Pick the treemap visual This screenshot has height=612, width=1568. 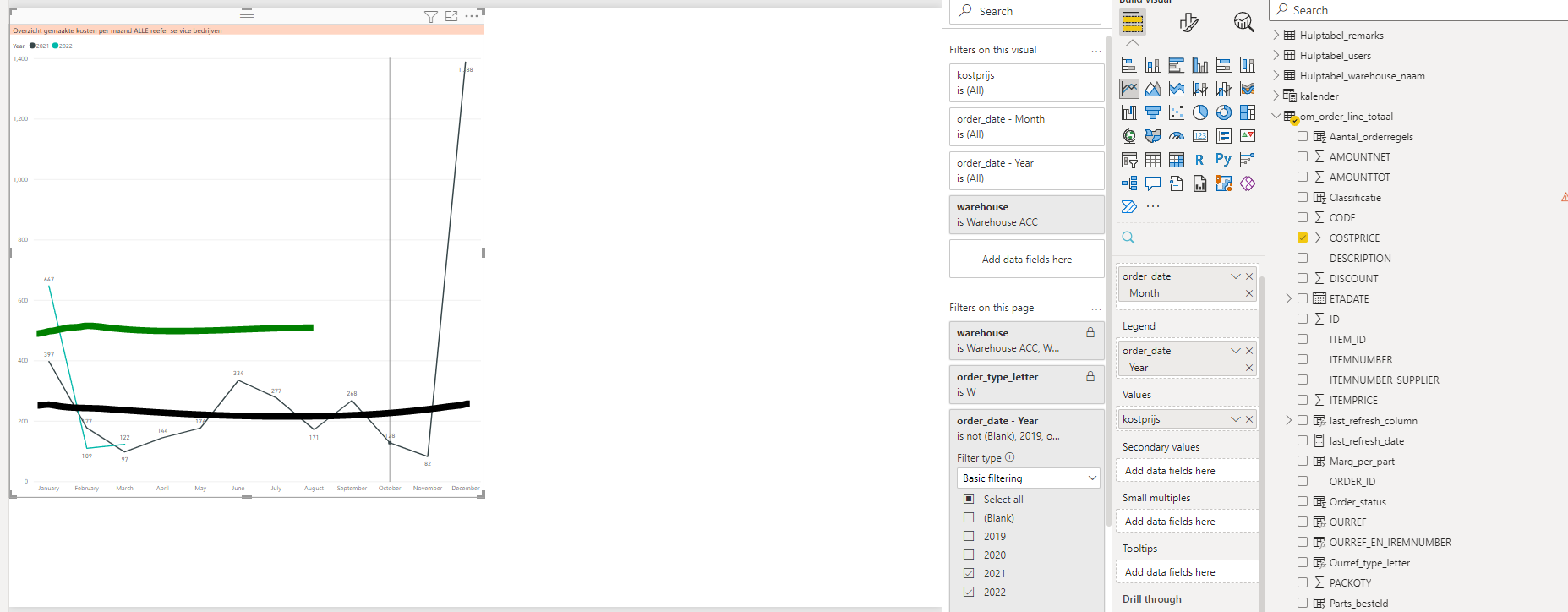pyautogui.click(x=1247, y=112)
